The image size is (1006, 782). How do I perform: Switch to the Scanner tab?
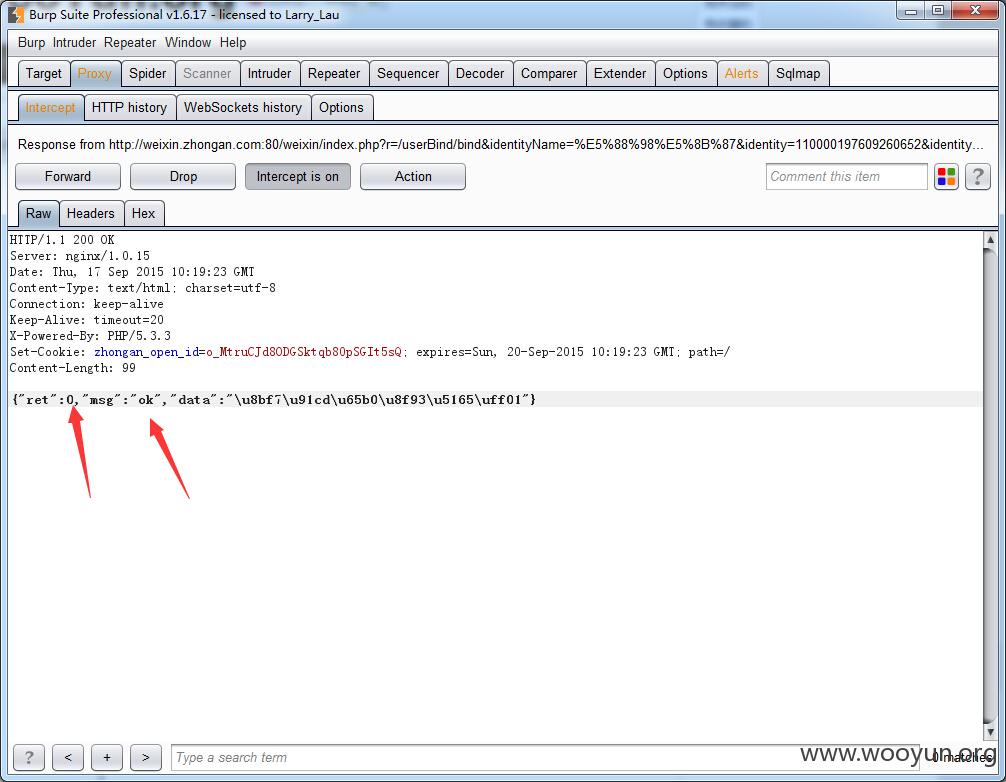207,74
